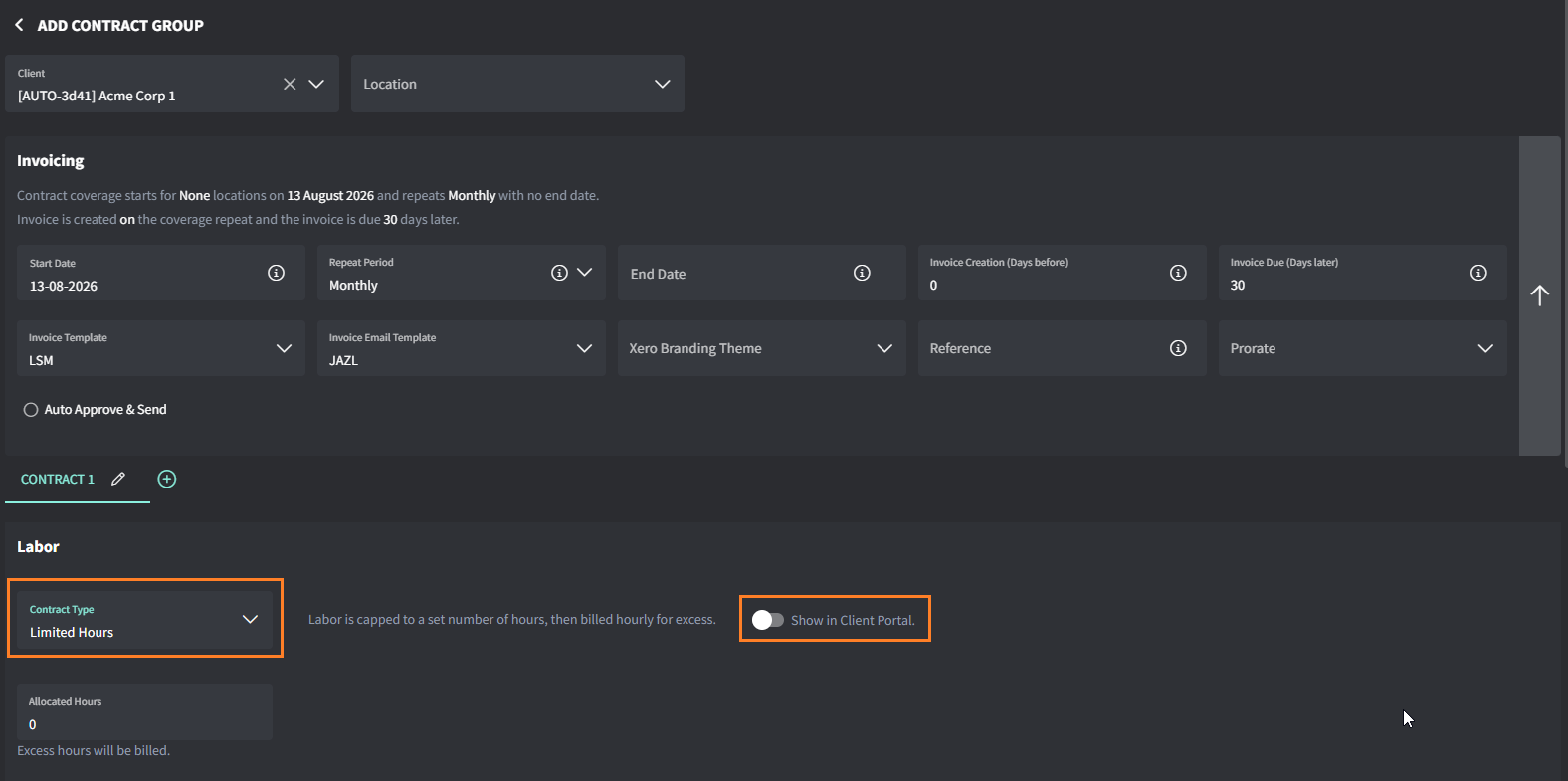Open the Invoice Template dropdown
Screen dimensions: 1568x781
click(x=161, y=348)
